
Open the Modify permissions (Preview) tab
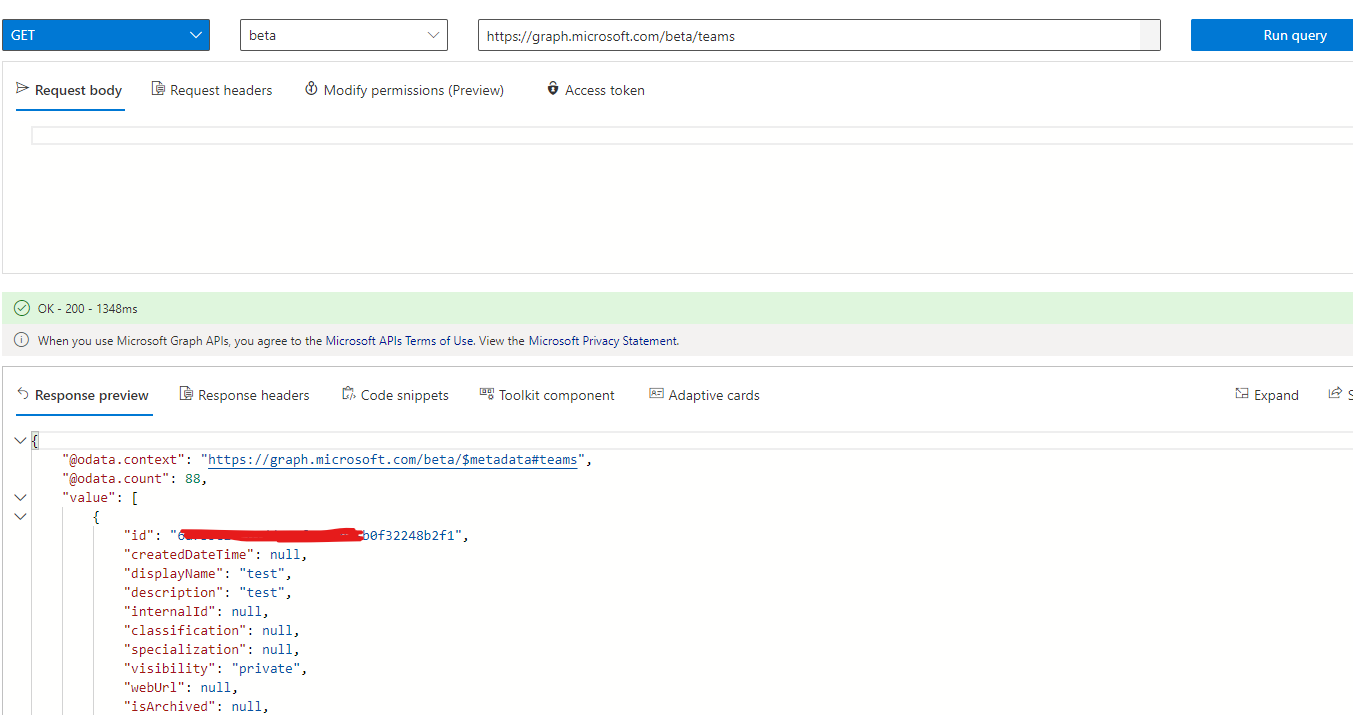point(404,90)
